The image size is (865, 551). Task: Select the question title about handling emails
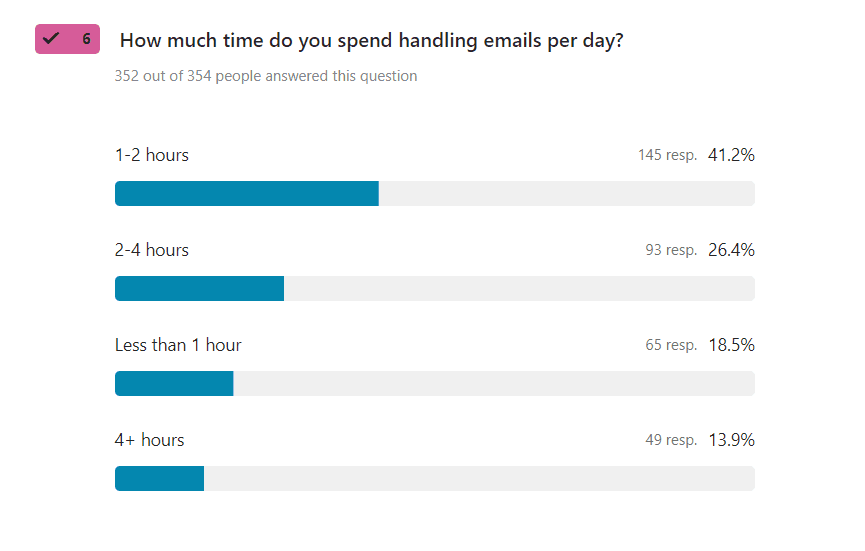372,41
